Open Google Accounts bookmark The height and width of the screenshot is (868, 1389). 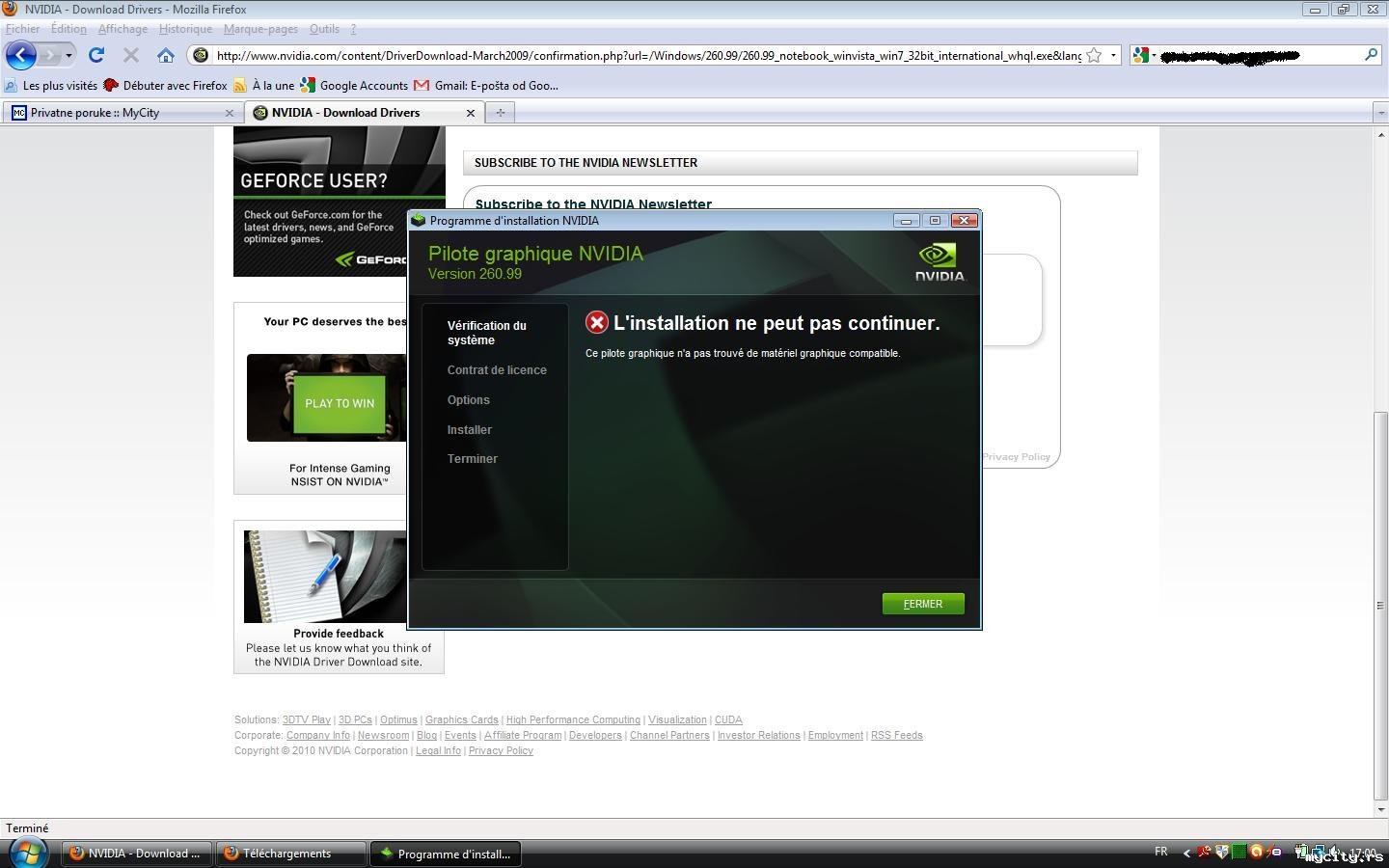pyautogui.click(x=354, y=86)
